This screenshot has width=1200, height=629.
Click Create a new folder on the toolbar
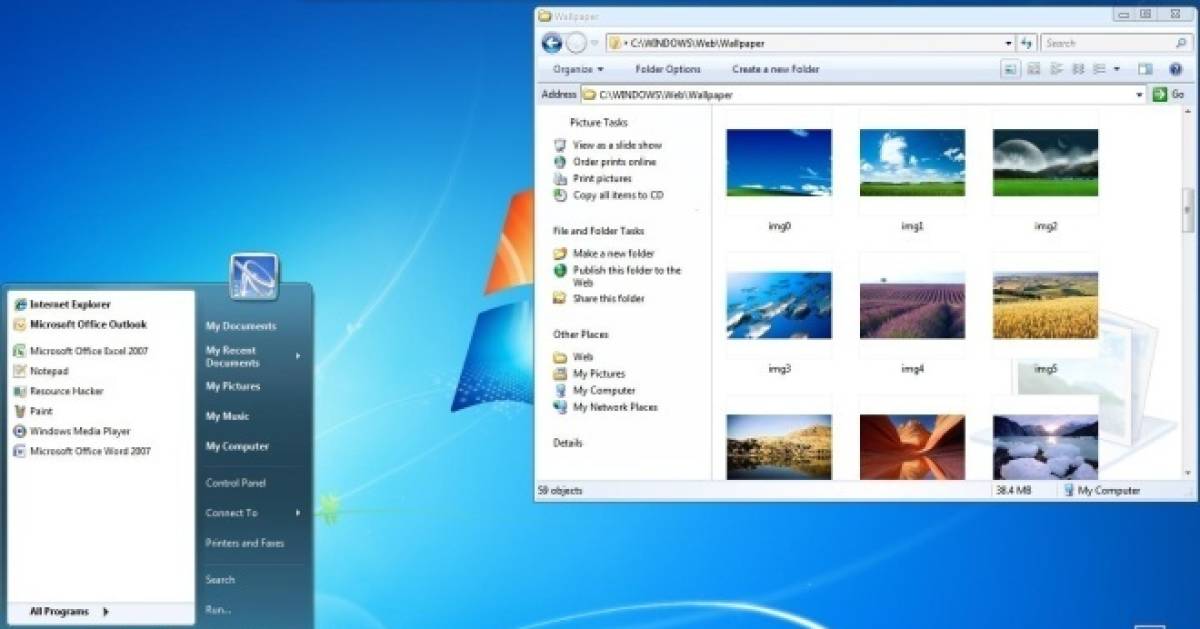[776, 69]
